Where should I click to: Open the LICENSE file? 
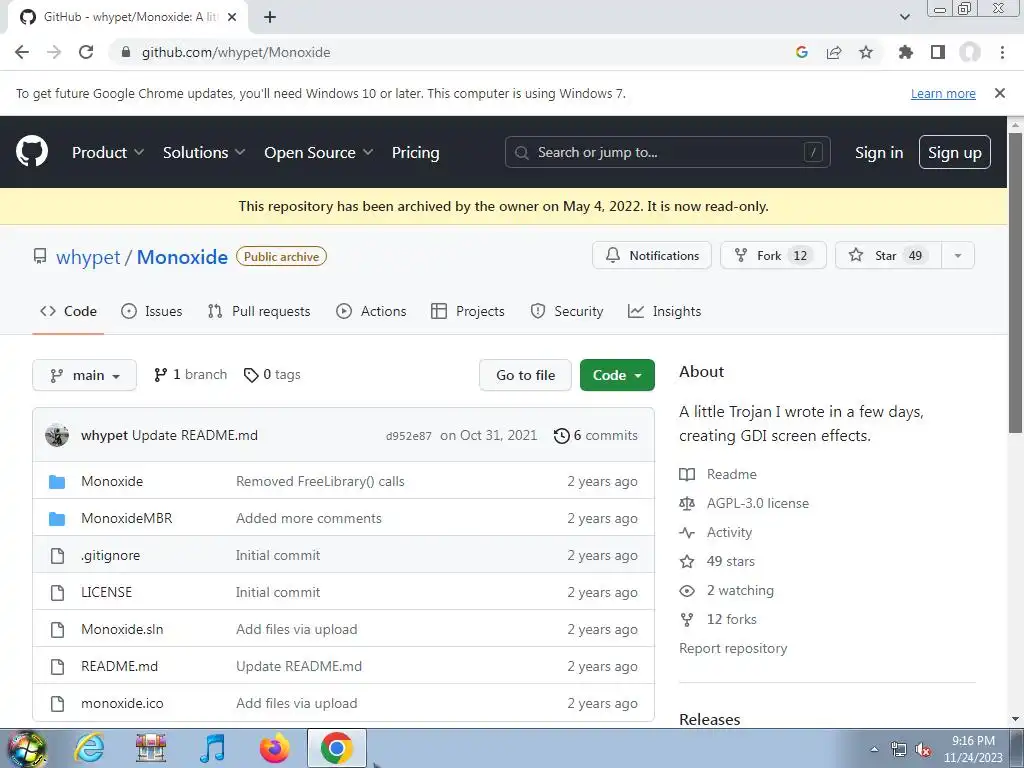106,592
